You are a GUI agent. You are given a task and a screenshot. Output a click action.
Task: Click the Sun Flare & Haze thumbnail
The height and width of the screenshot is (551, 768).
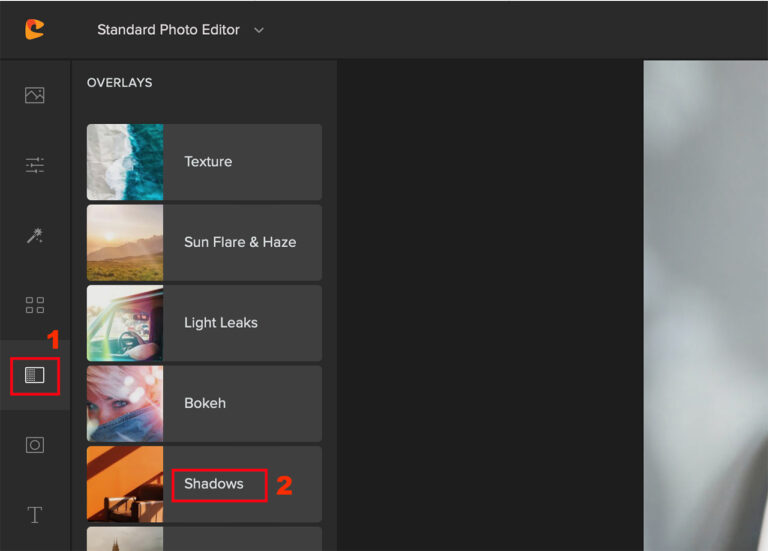pos(125,242)
